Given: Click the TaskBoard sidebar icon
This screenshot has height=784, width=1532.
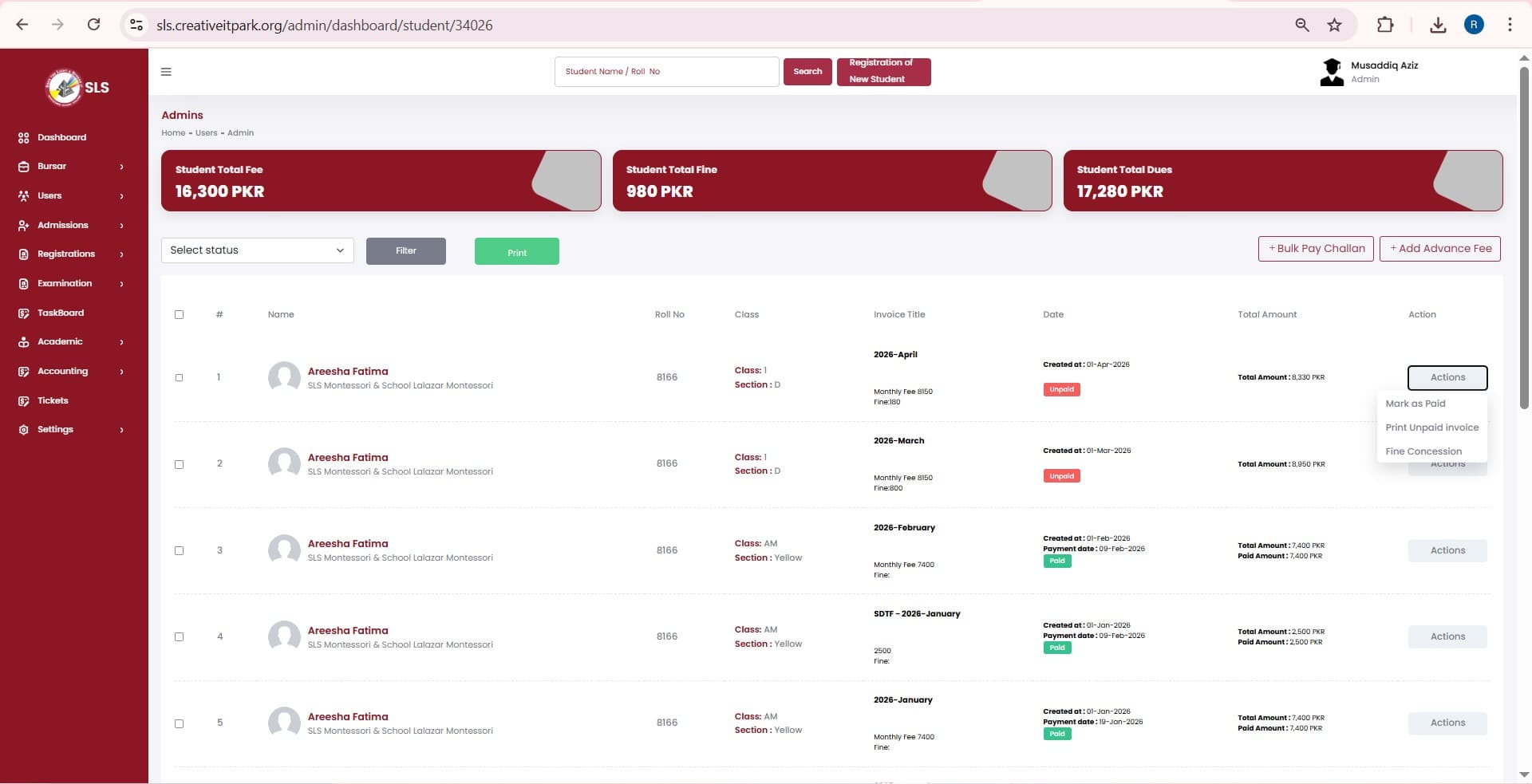Looking at the screenshot, I should coord(24,313).
